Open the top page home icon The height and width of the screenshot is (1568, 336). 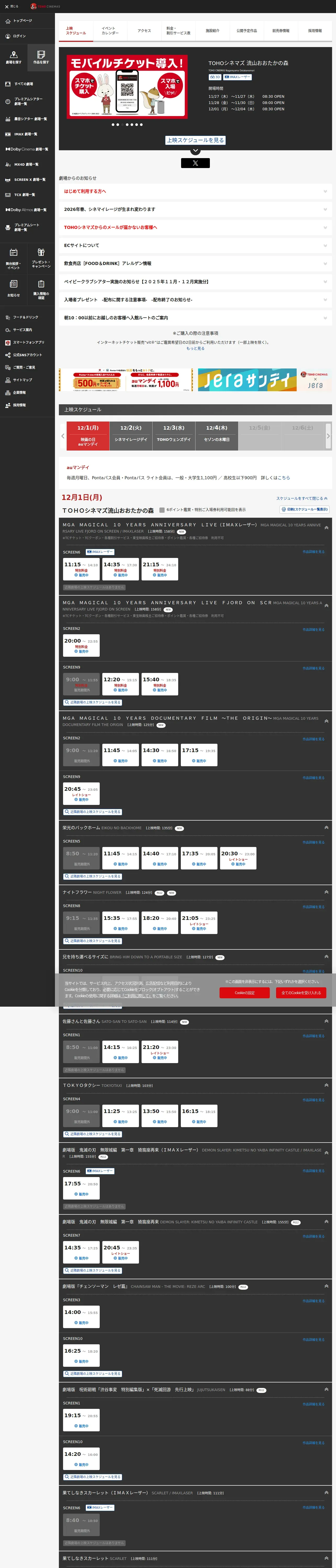click(x=7, y=21)
